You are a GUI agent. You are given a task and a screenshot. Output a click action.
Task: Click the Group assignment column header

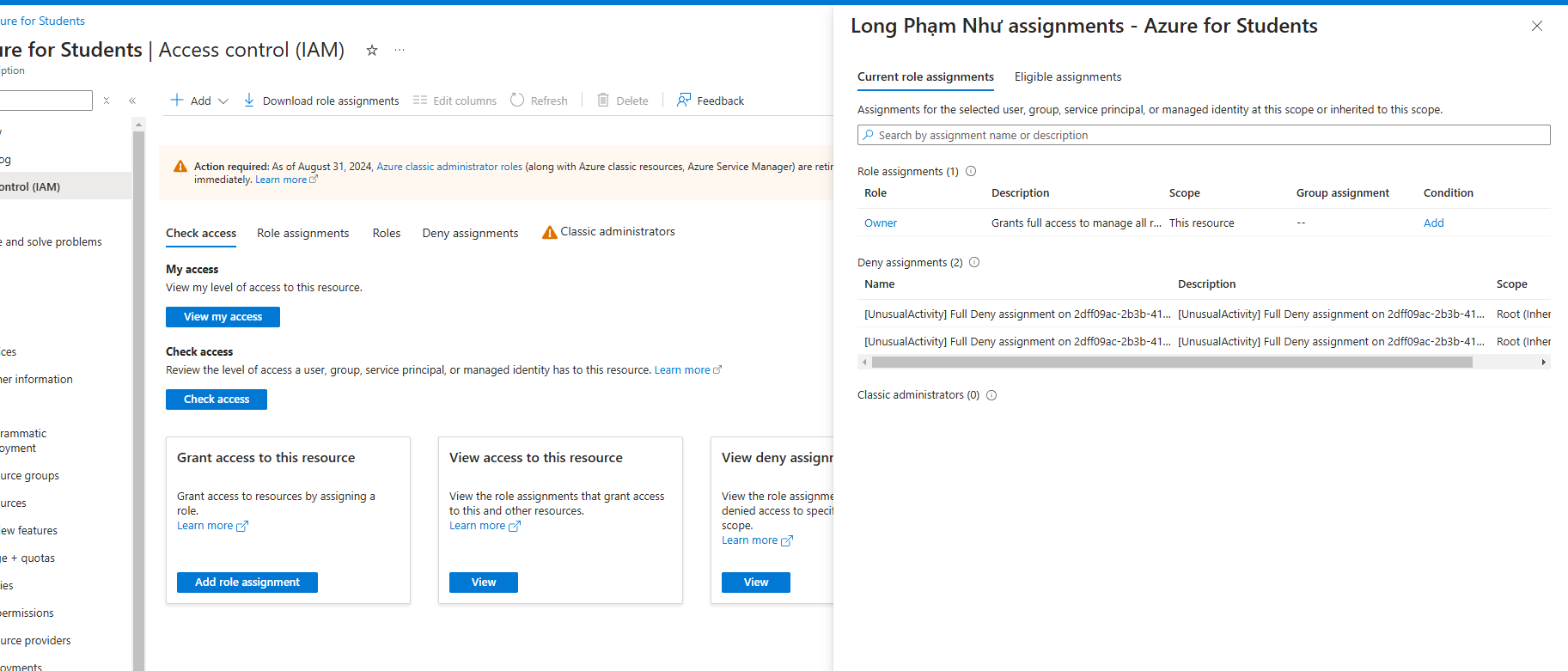pyautogui.click(x=1342, y=193)
